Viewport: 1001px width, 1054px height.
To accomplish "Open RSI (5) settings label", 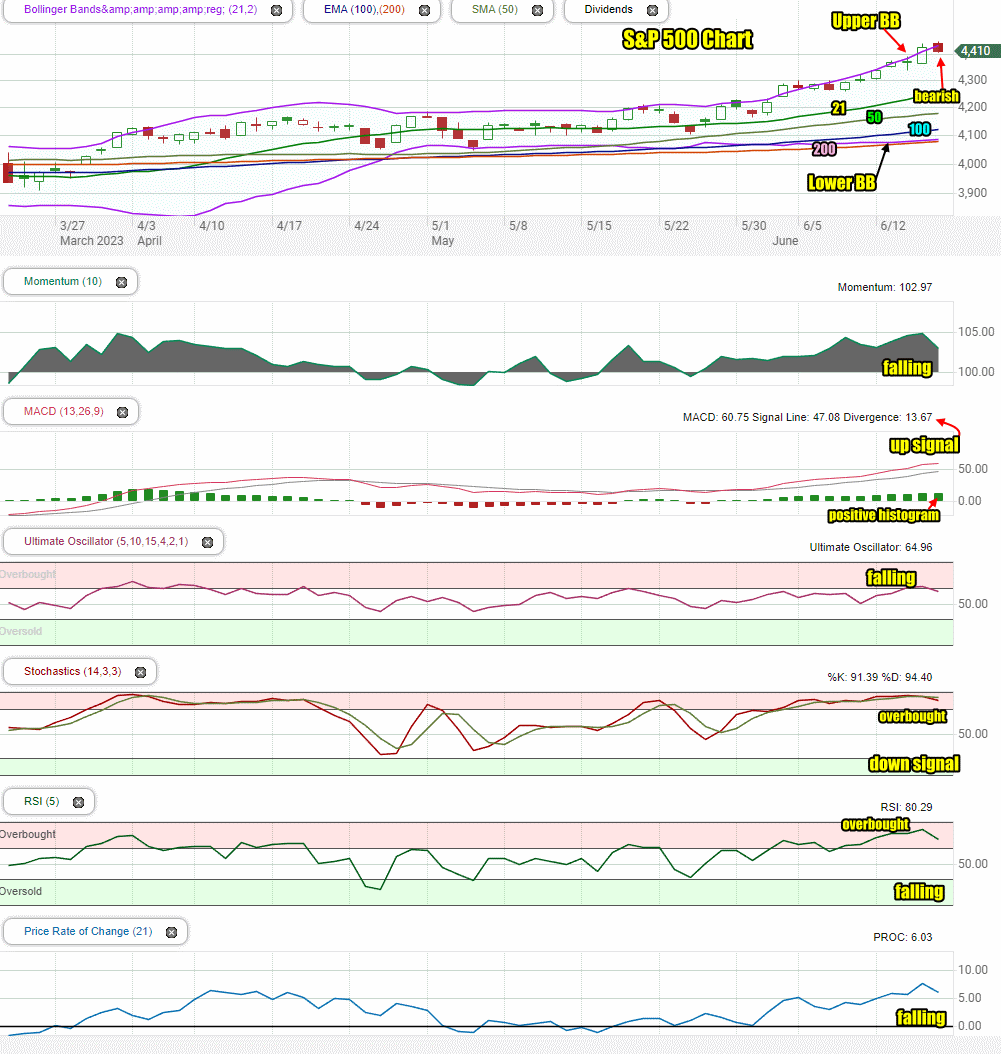I will pyautogui.click(x=41, y=801).
